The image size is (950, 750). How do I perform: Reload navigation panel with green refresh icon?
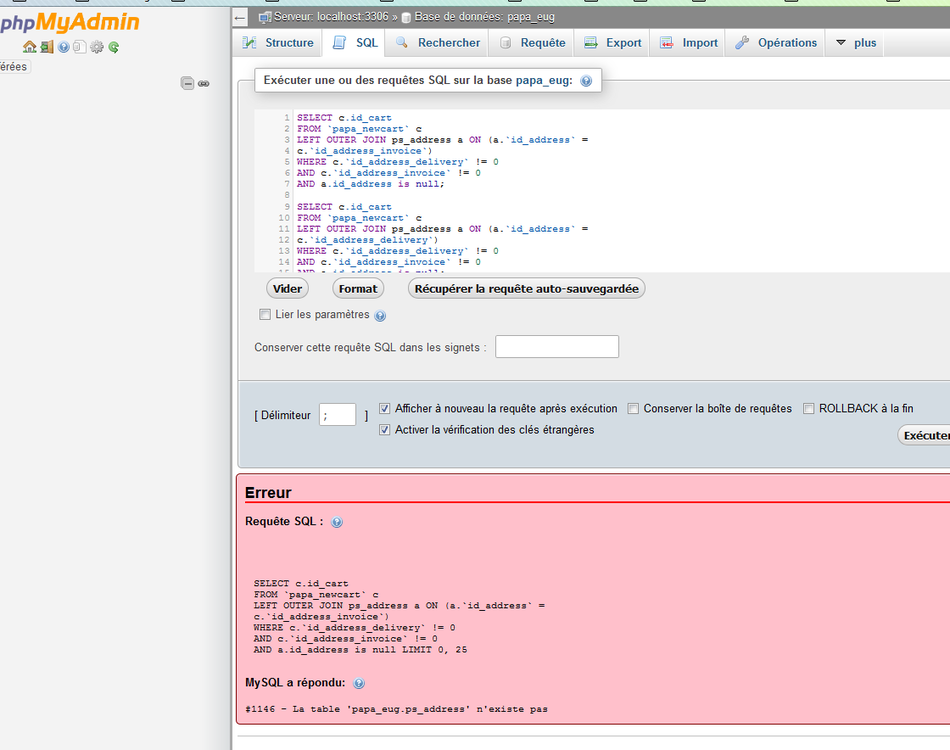(114, 47)
